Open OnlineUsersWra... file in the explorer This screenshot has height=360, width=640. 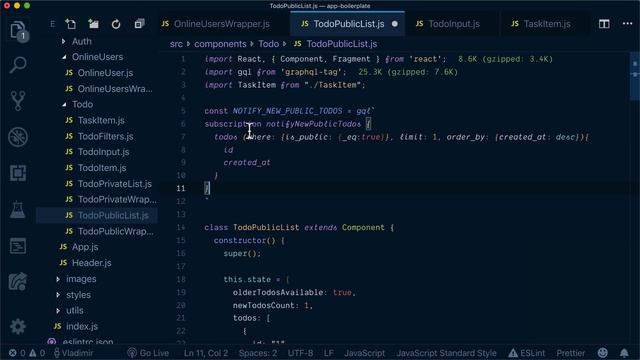tap(115, 89)
